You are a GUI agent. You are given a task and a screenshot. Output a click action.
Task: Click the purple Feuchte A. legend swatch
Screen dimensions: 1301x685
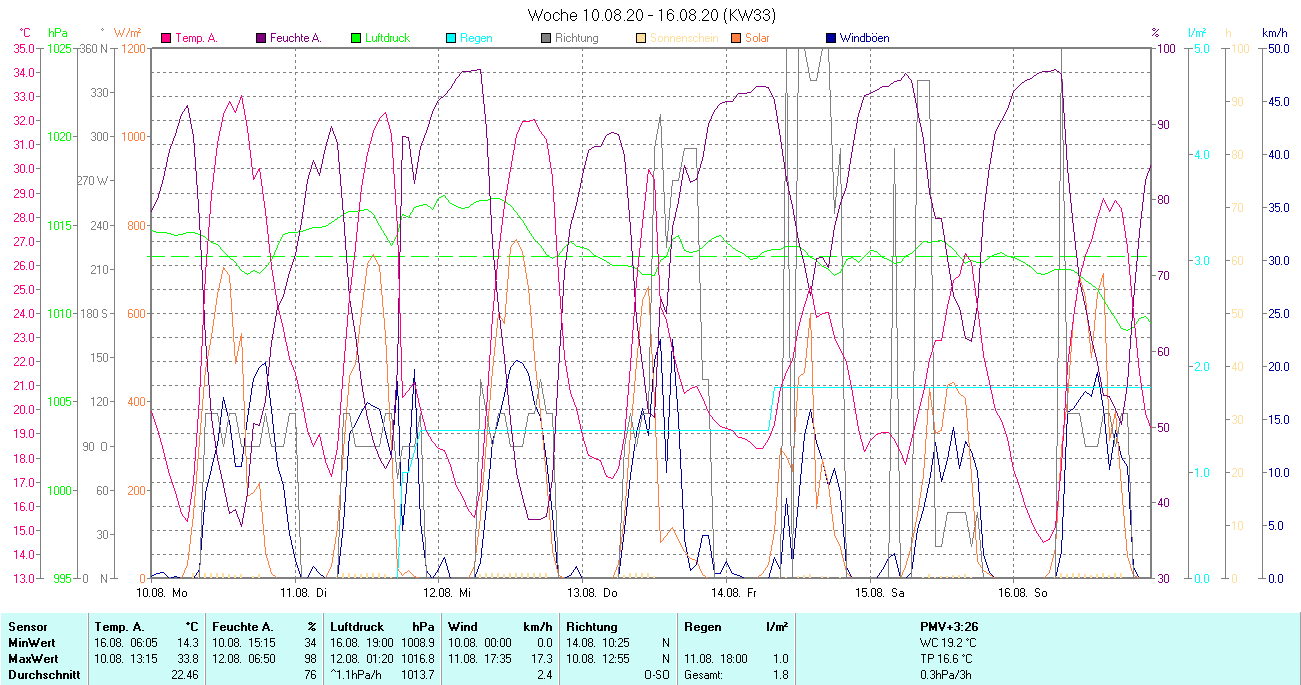262,38
